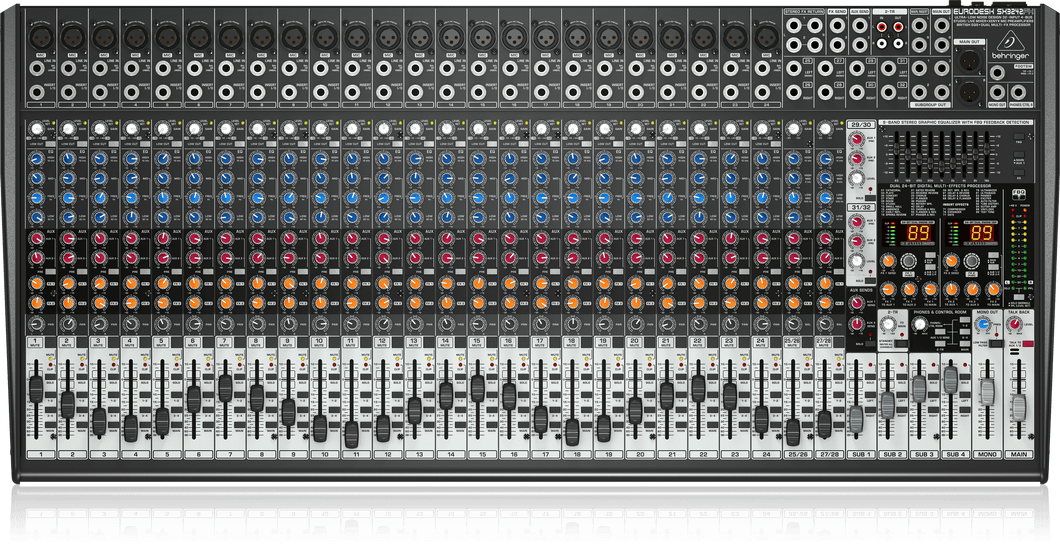The image size is (1060, 546).
Task: Click the SUB 3 fader cap
Action: click(919, 390)
